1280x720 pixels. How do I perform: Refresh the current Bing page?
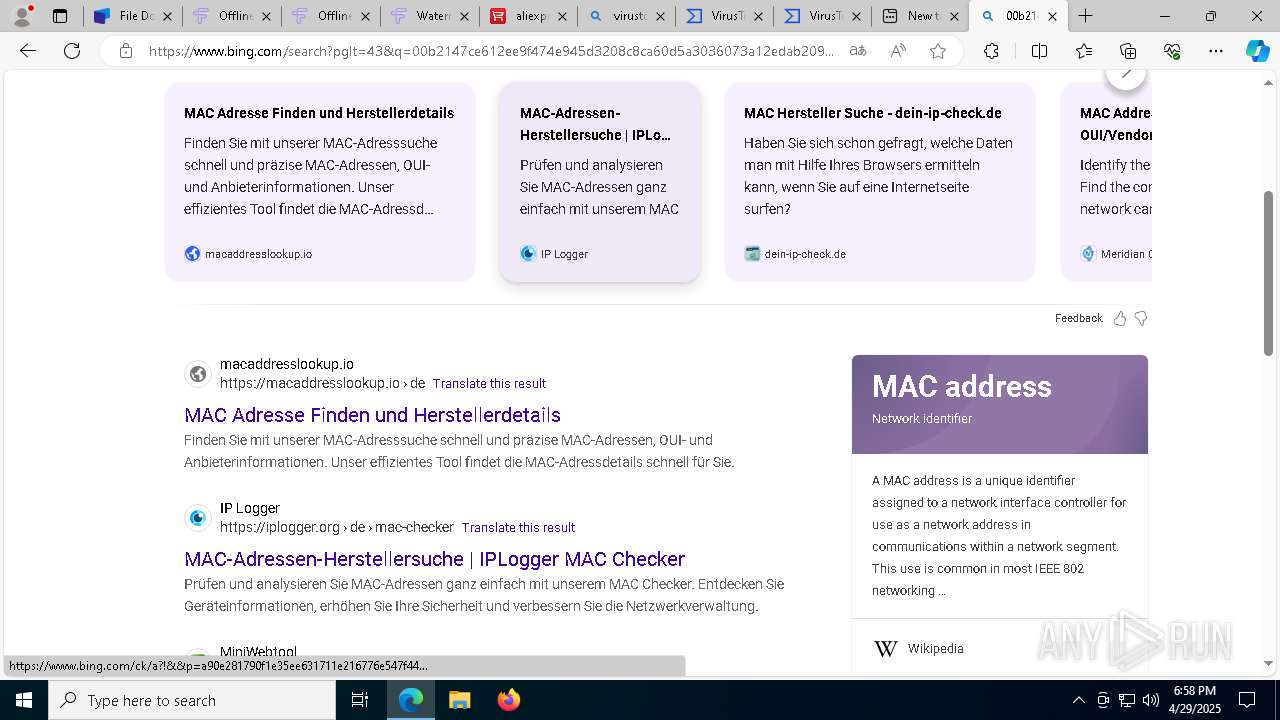coord(72,51)
